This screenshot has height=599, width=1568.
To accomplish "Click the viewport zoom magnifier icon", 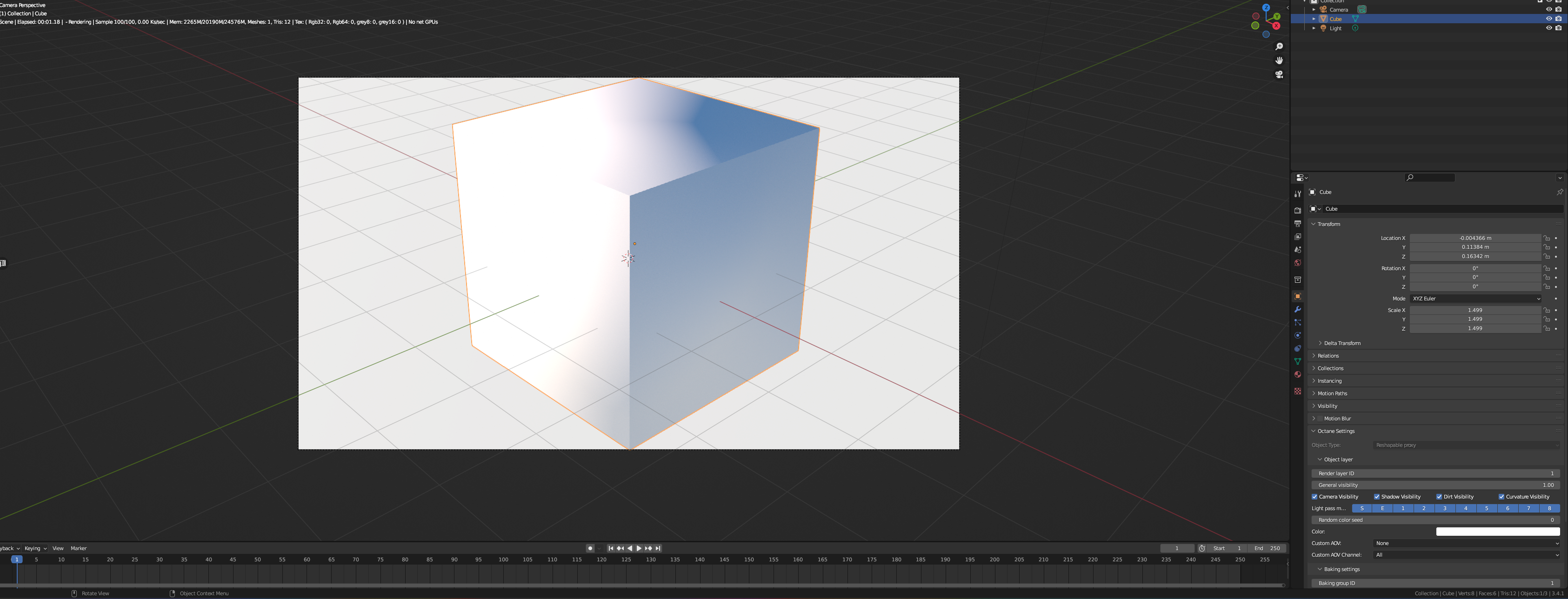I will 1279,47.
